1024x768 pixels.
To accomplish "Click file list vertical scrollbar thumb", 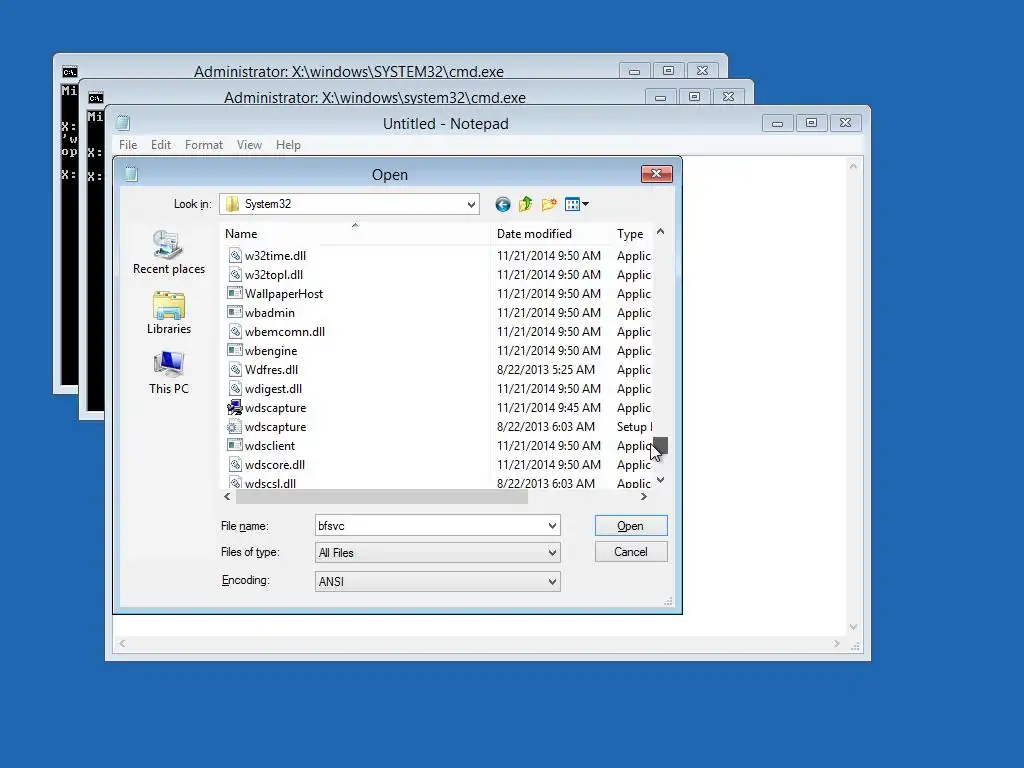I will click(x=660, y=446).
